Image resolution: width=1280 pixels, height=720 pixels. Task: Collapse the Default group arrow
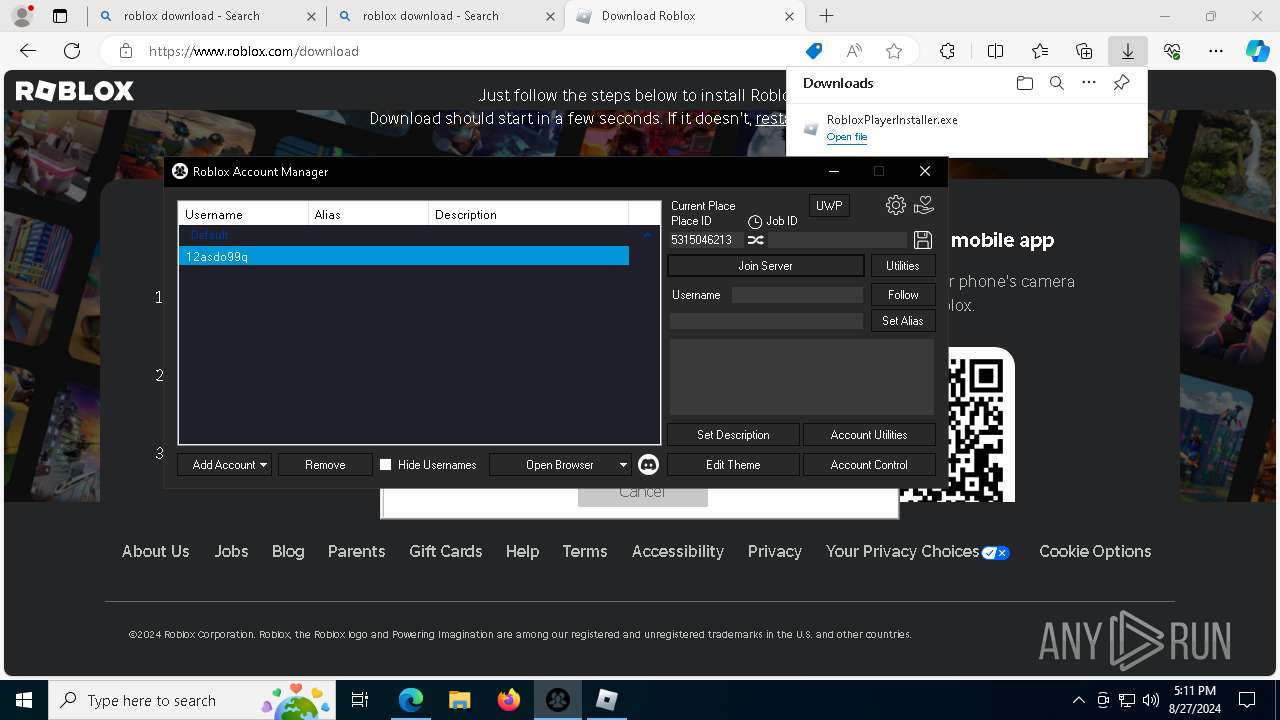pos(647,235)
